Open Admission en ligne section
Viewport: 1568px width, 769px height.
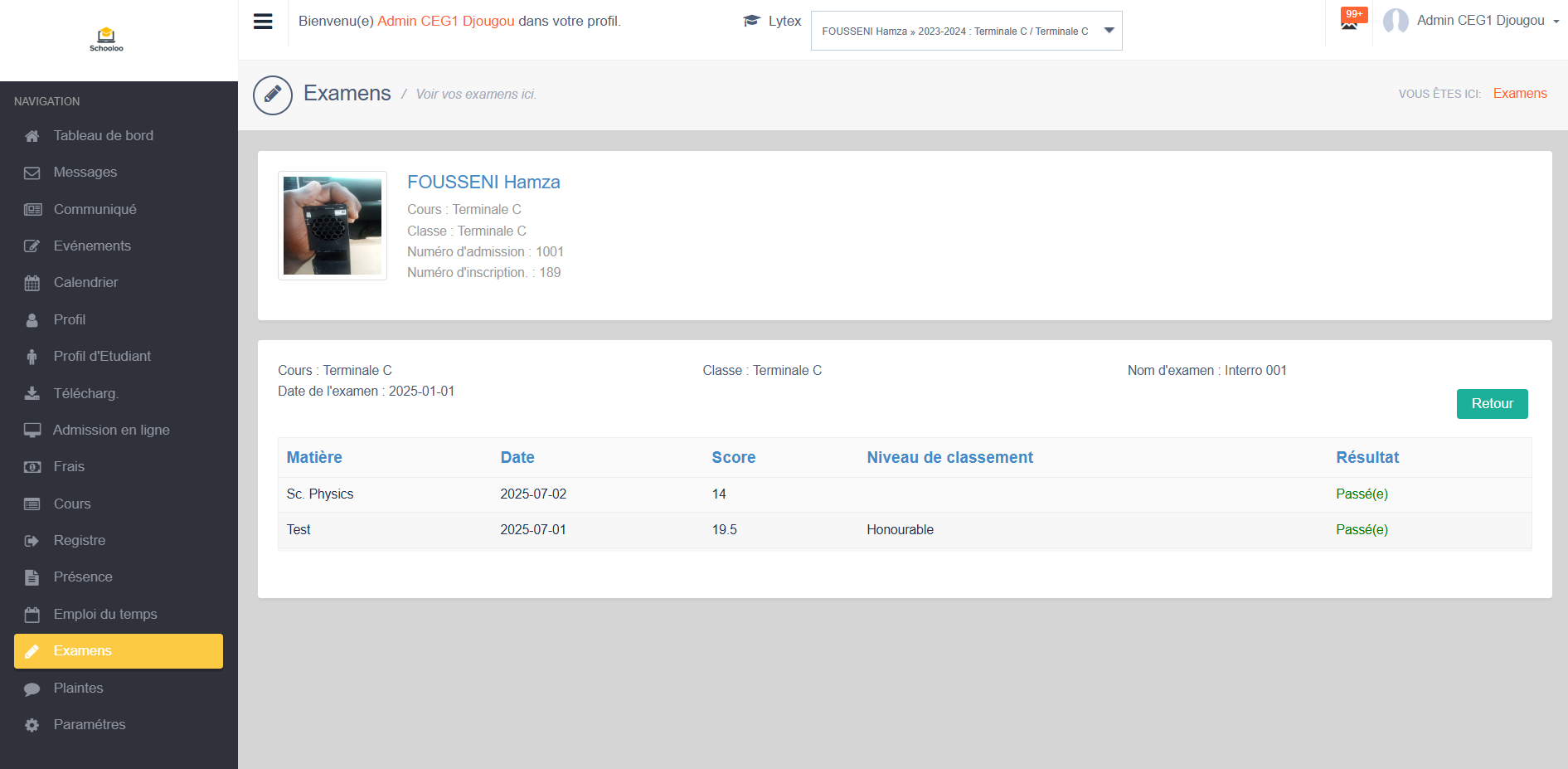[x=111, y=430]
